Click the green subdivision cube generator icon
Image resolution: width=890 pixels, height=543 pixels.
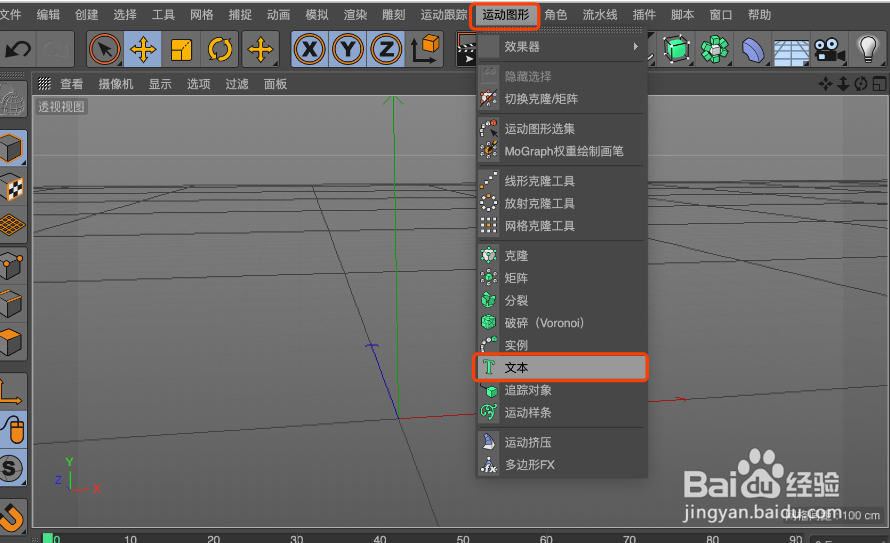click(x=676, y=49)
